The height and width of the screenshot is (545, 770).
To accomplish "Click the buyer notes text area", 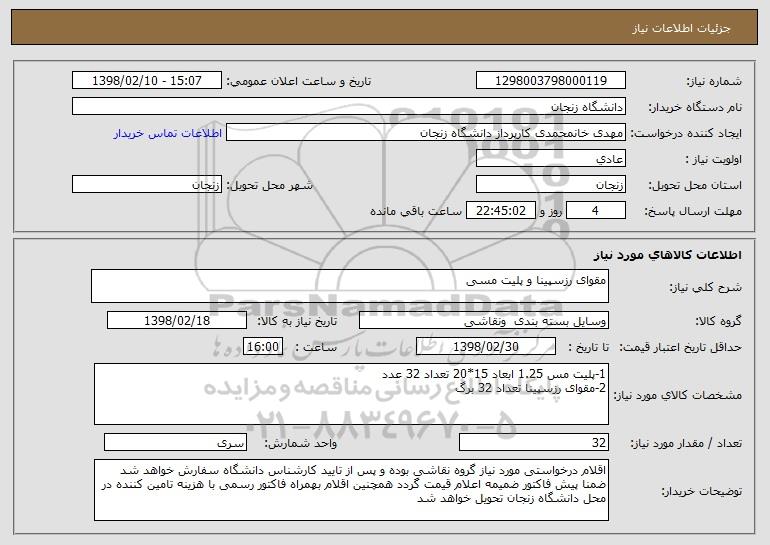I will pyautogui.click(x=351, y=490).
